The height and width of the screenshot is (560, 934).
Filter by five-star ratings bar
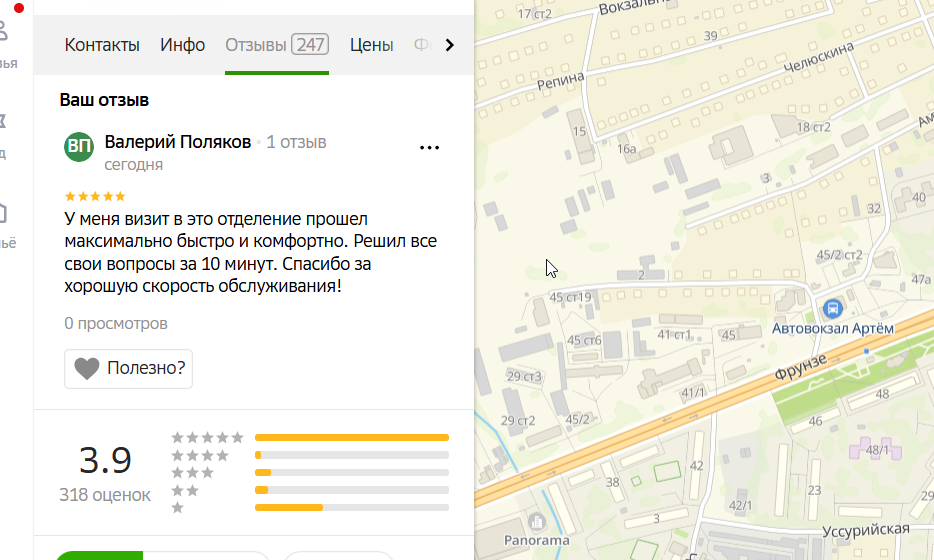(x=351, y=437)
